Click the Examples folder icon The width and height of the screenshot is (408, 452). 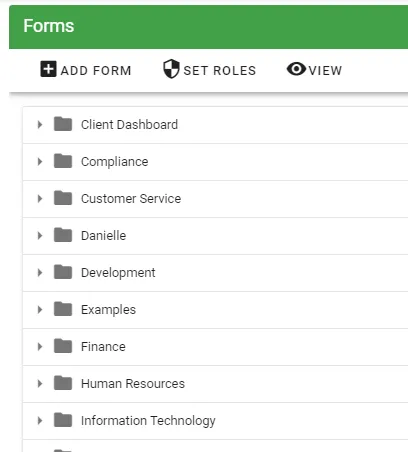click(x=63, y=309)
